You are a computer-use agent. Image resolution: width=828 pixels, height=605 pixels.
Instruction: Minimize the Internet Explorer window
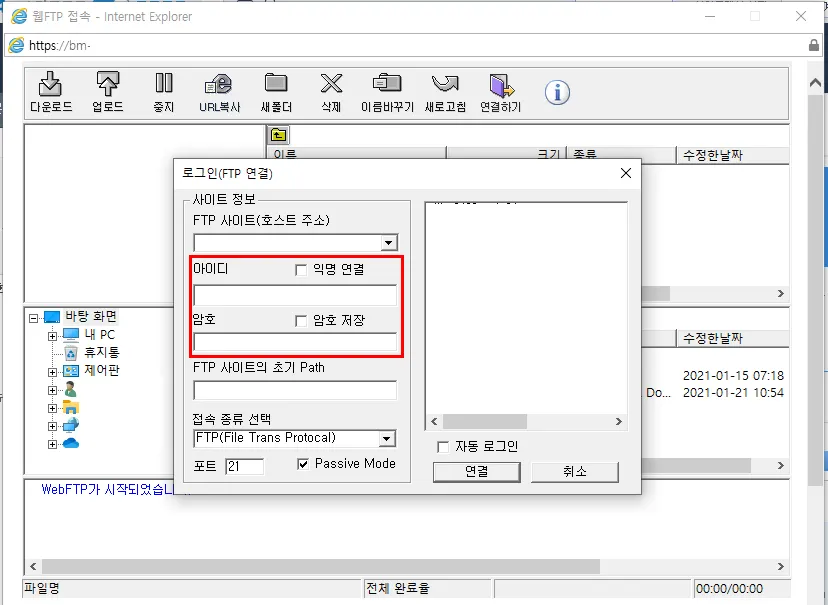(x=710, y=16)
